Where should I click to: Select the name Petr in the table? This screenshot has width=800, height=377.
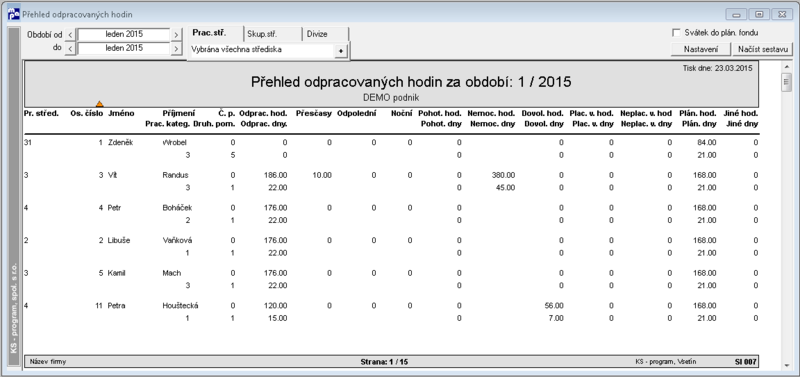pos(114,208)
